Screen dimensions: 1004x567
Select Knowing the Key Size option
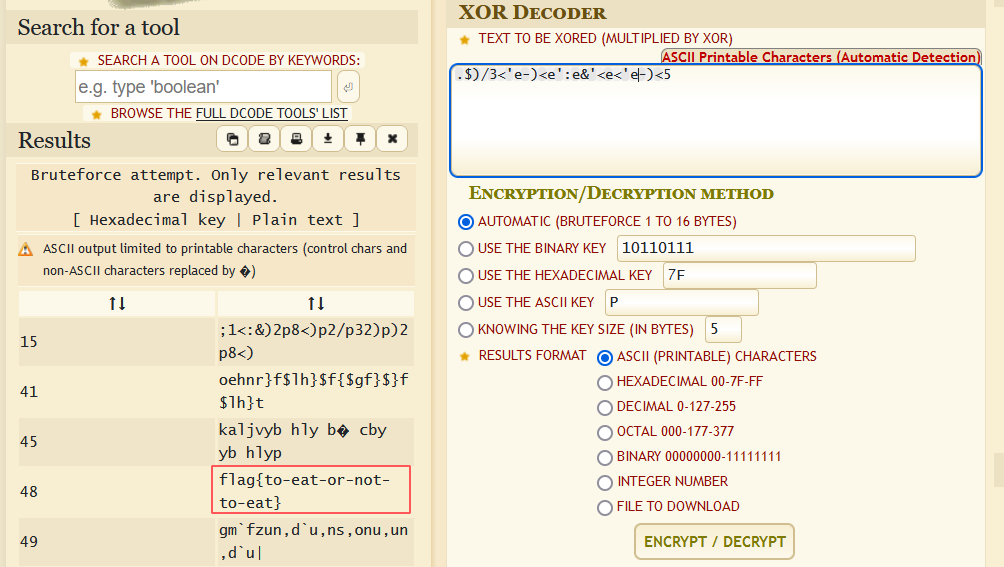tap(465, 330)
